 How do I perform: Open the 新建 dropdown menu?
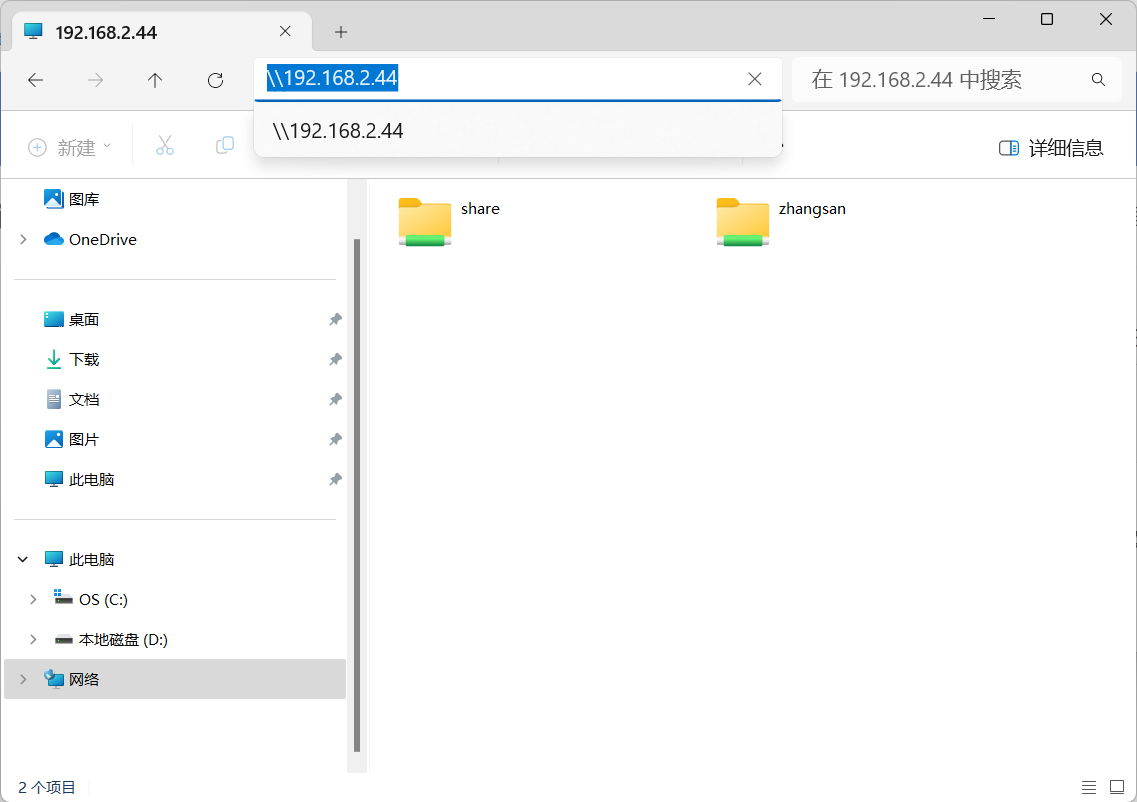click(x=69, y=148)
